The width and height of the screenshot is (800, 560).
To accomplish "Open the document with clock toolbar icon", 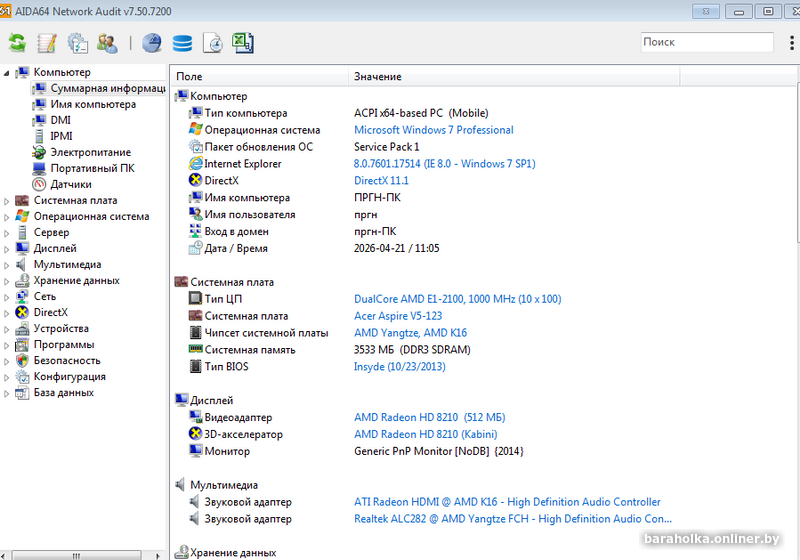I will (213, 43).
